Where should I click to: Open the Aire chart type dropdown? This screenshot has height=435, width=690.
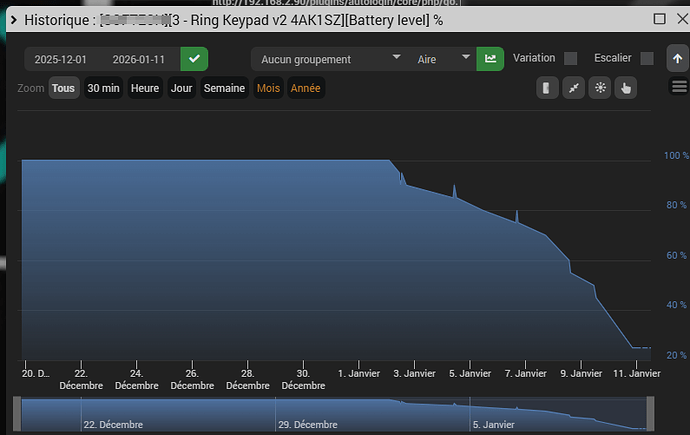(443, 59)
